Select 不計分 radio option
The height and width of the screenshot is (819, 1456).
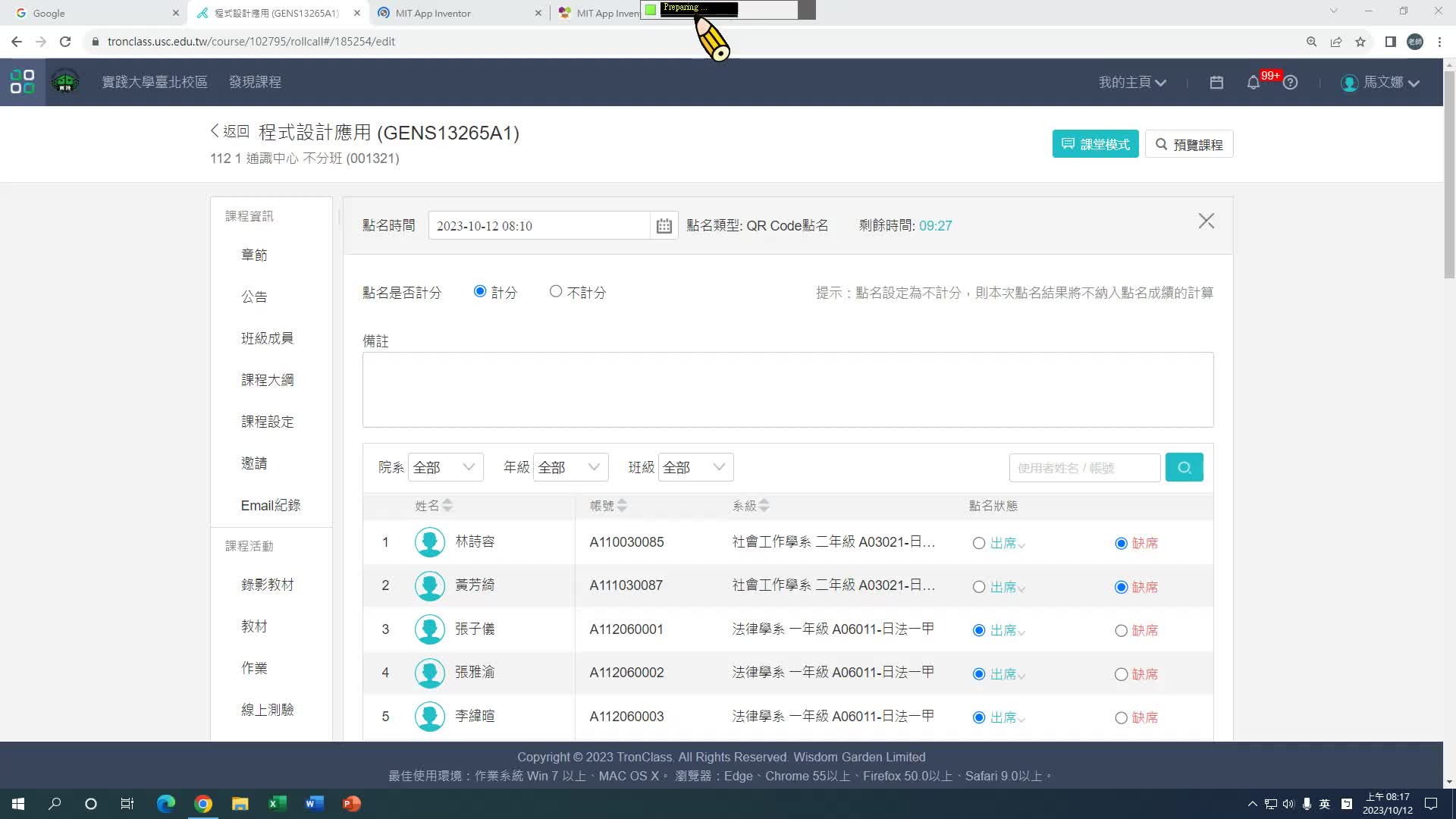556,291
